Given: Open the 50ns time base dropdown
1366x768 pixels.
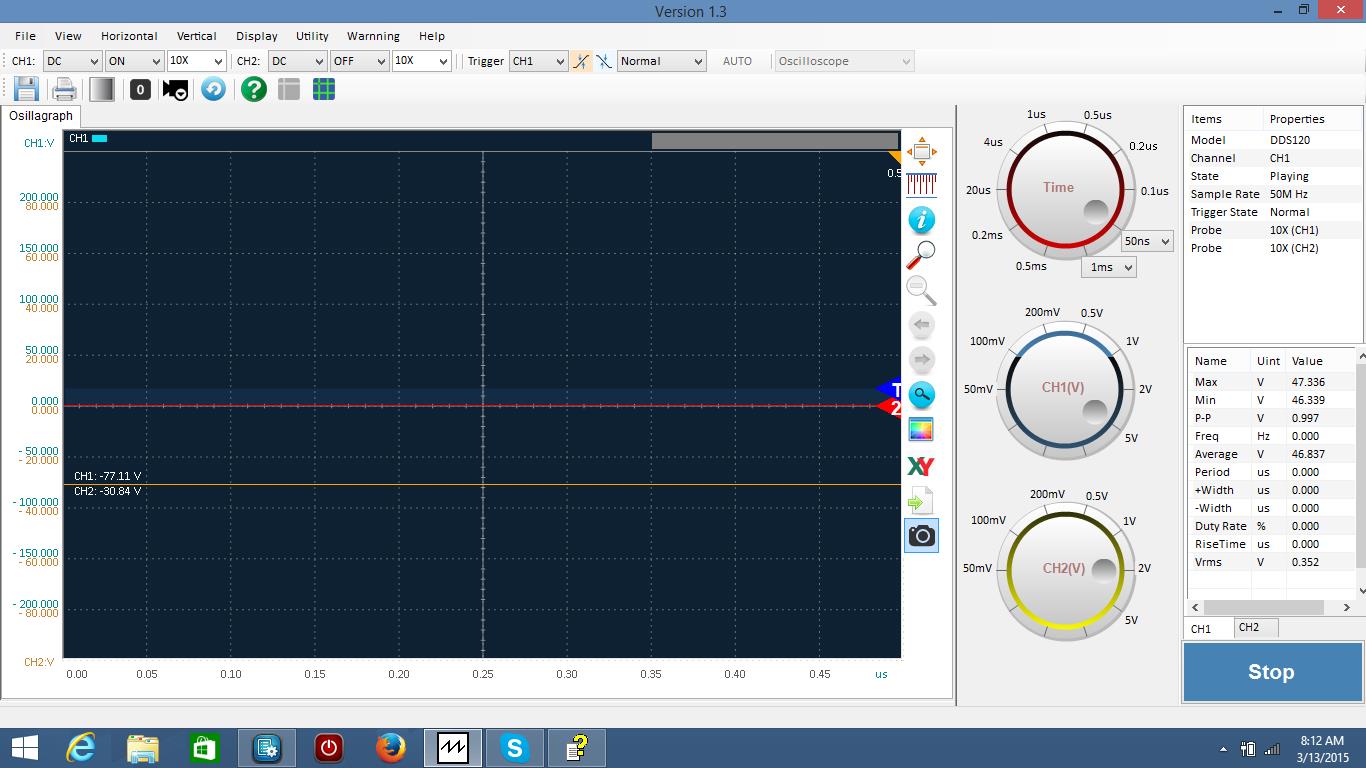Looking at the screenshot, I should [x=1146, y=241].
